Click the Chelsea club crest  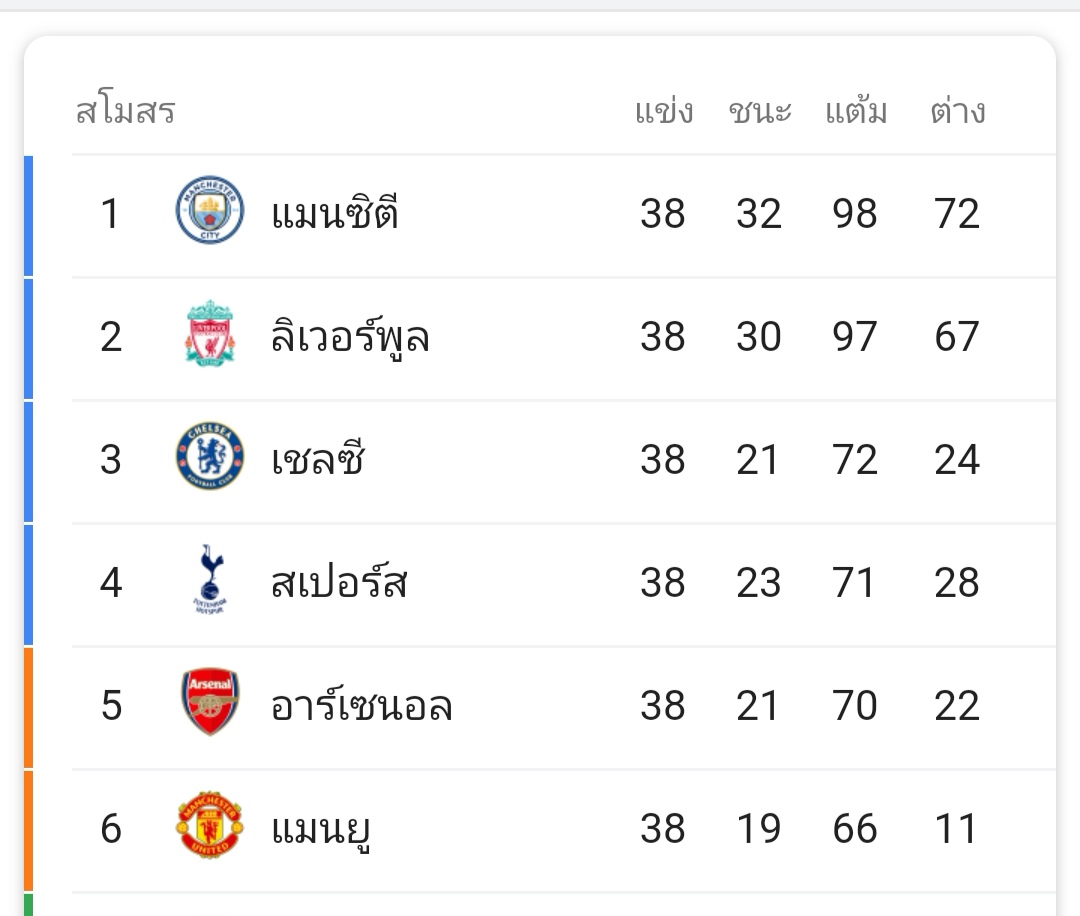pyautogui.click(x=210, y=457)
